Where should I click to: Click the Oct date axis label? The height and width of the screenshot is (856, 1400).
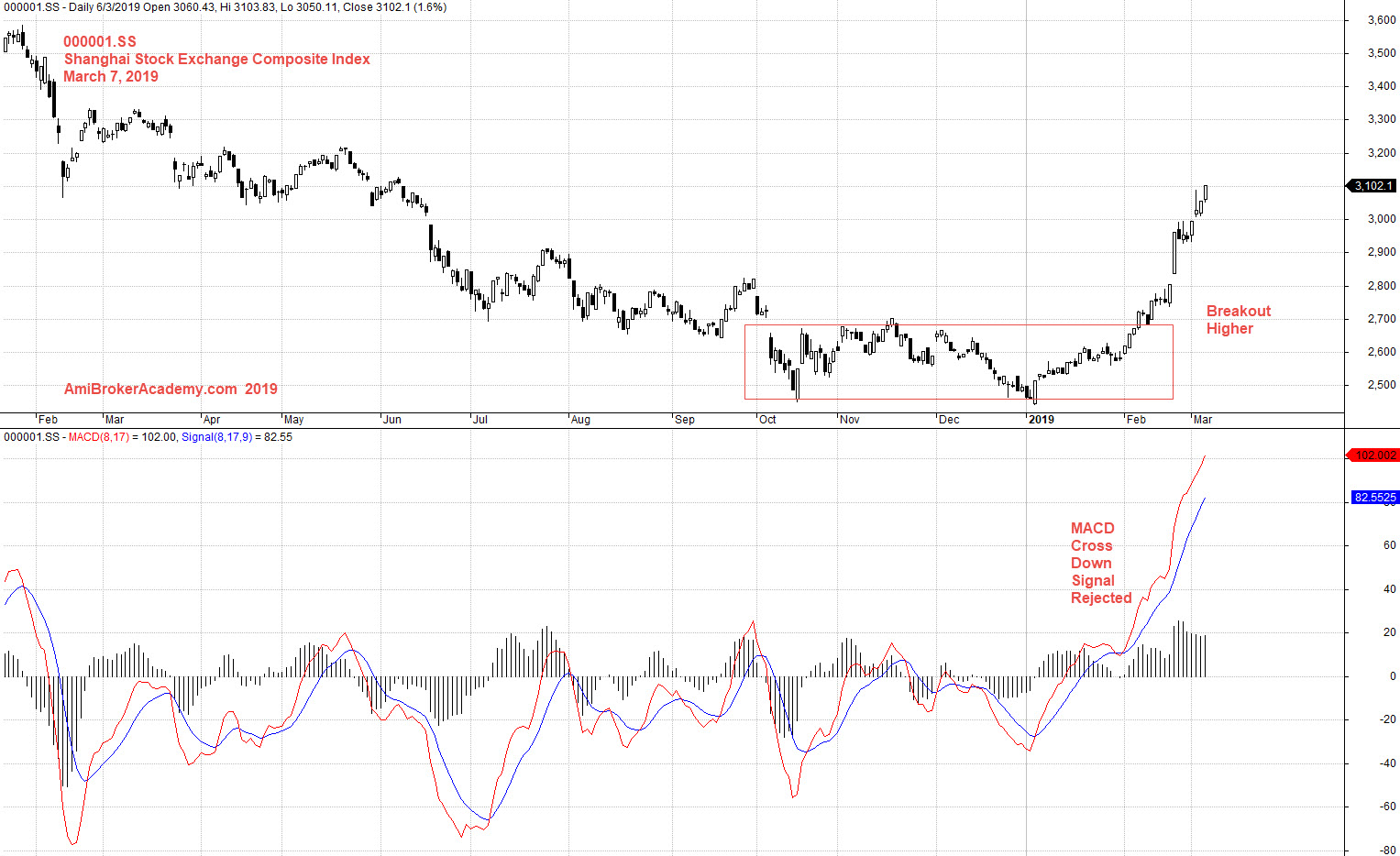pyautogui.click(x=767, y=420)
